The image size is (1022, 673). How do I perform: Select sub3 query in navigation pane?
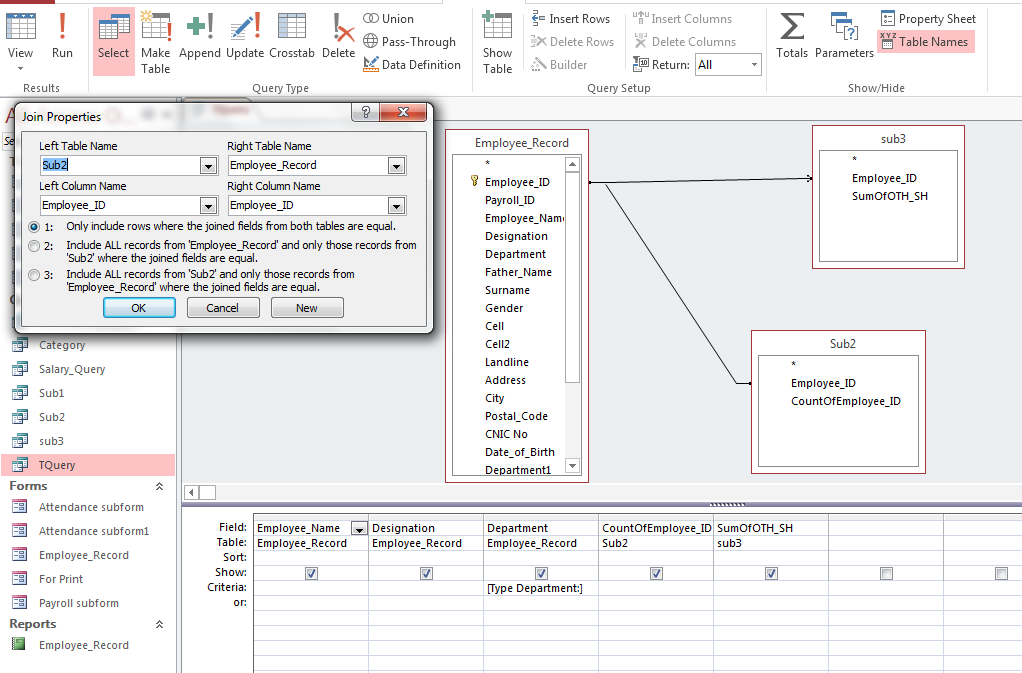(x=51, y=441)
